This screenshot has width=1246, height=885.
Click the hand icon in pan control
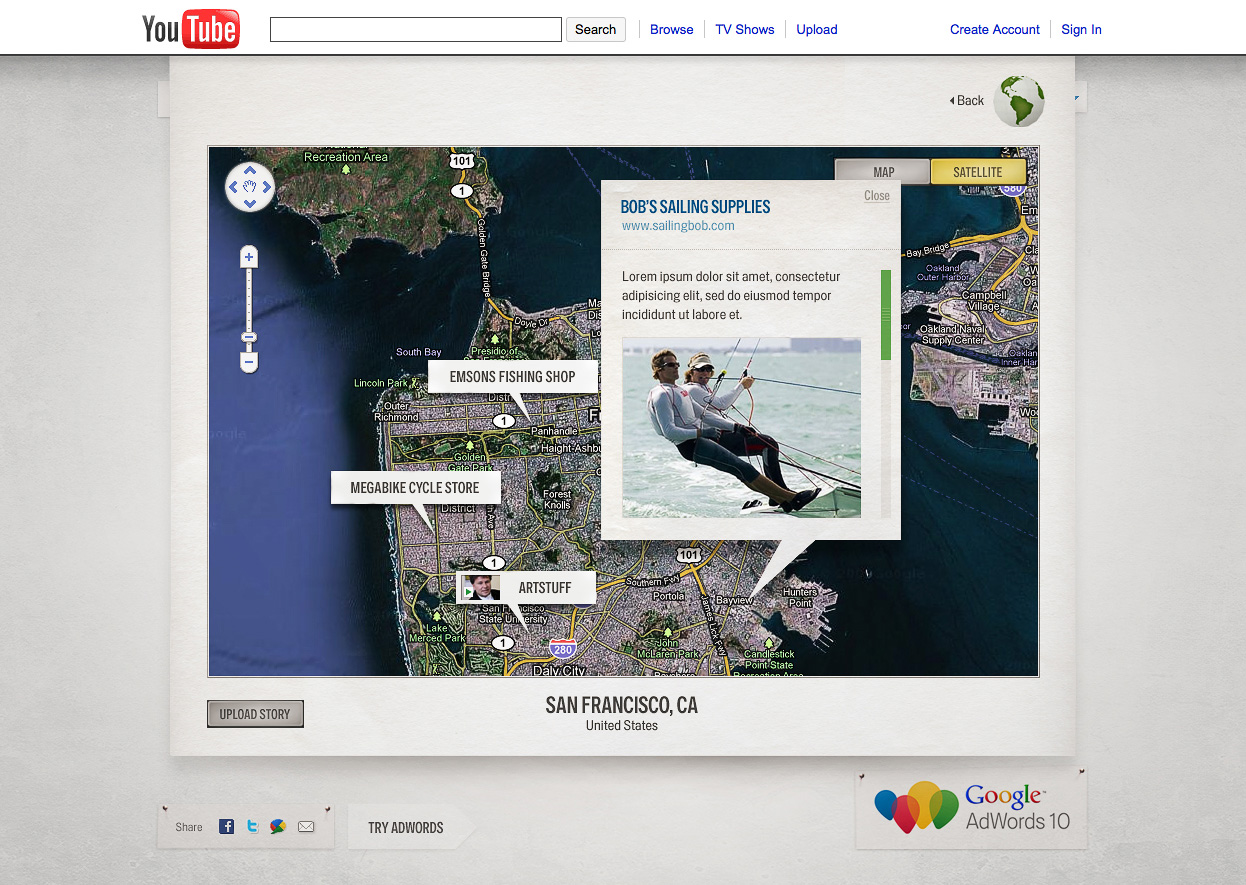250,187
